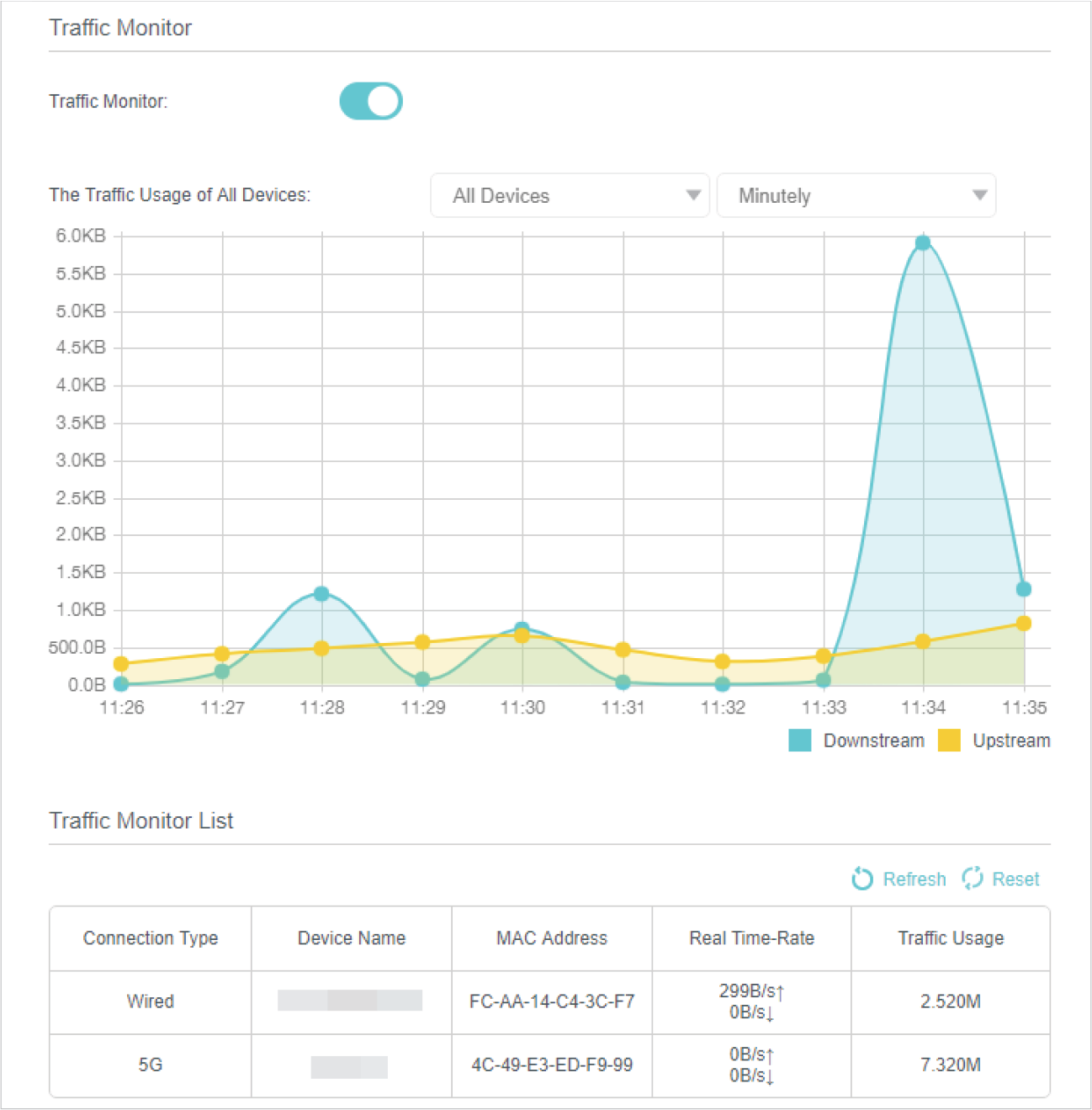Click the All Devices dropdown arrow
Image resolution: width=1092 pixels, height=1110 pixels.
pyautogui.click(x=693, y=195)
